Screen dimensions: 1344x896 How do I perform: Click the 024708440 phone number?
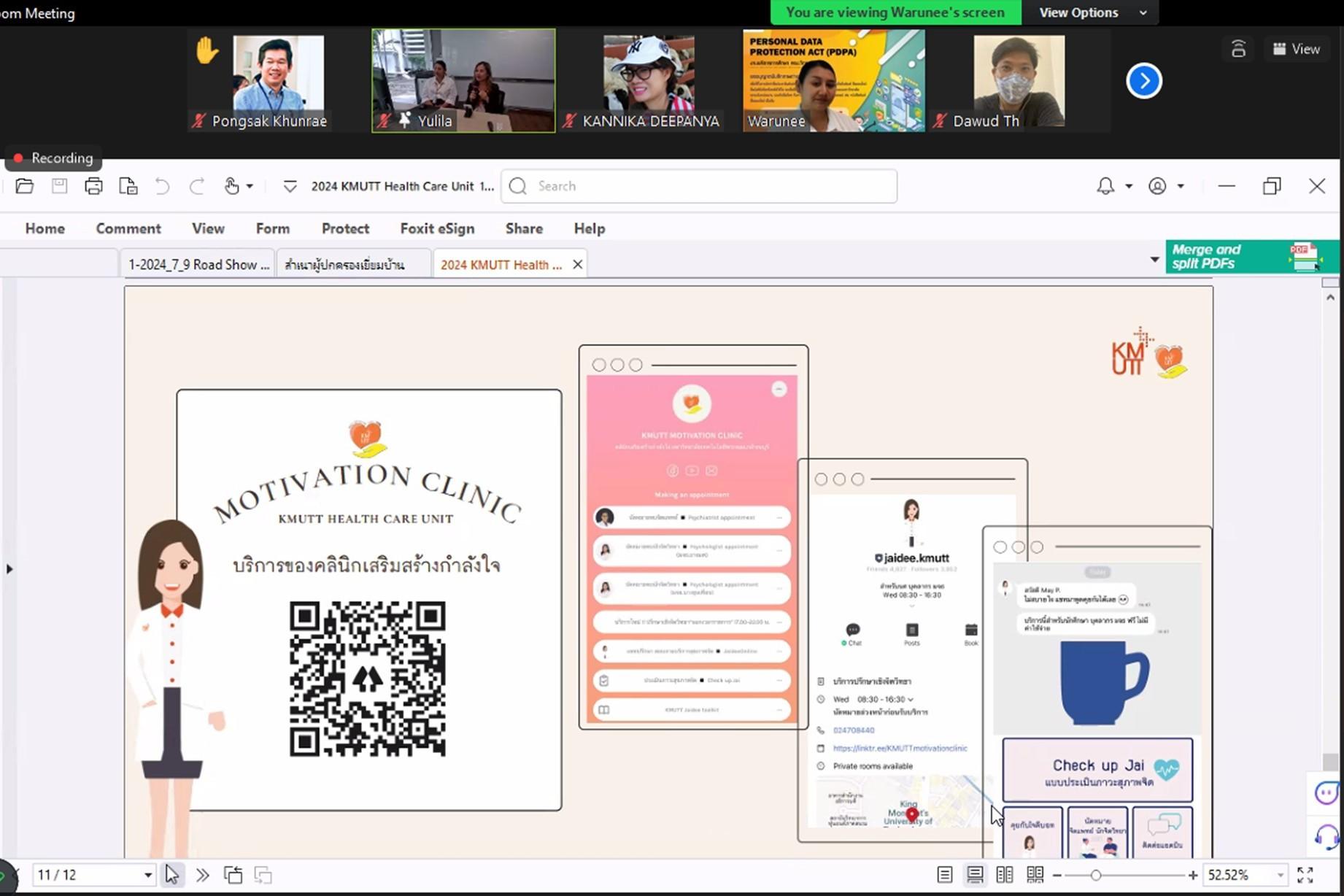(x=854, y=730)
